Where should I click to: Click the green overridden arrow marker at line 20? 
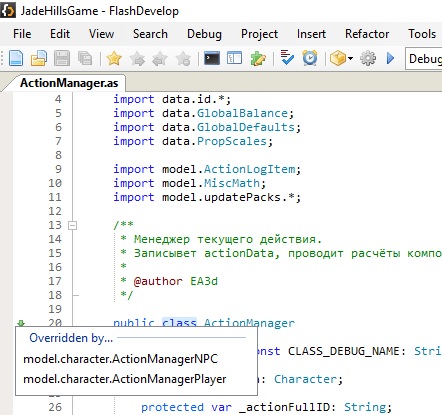pos(21,323)
